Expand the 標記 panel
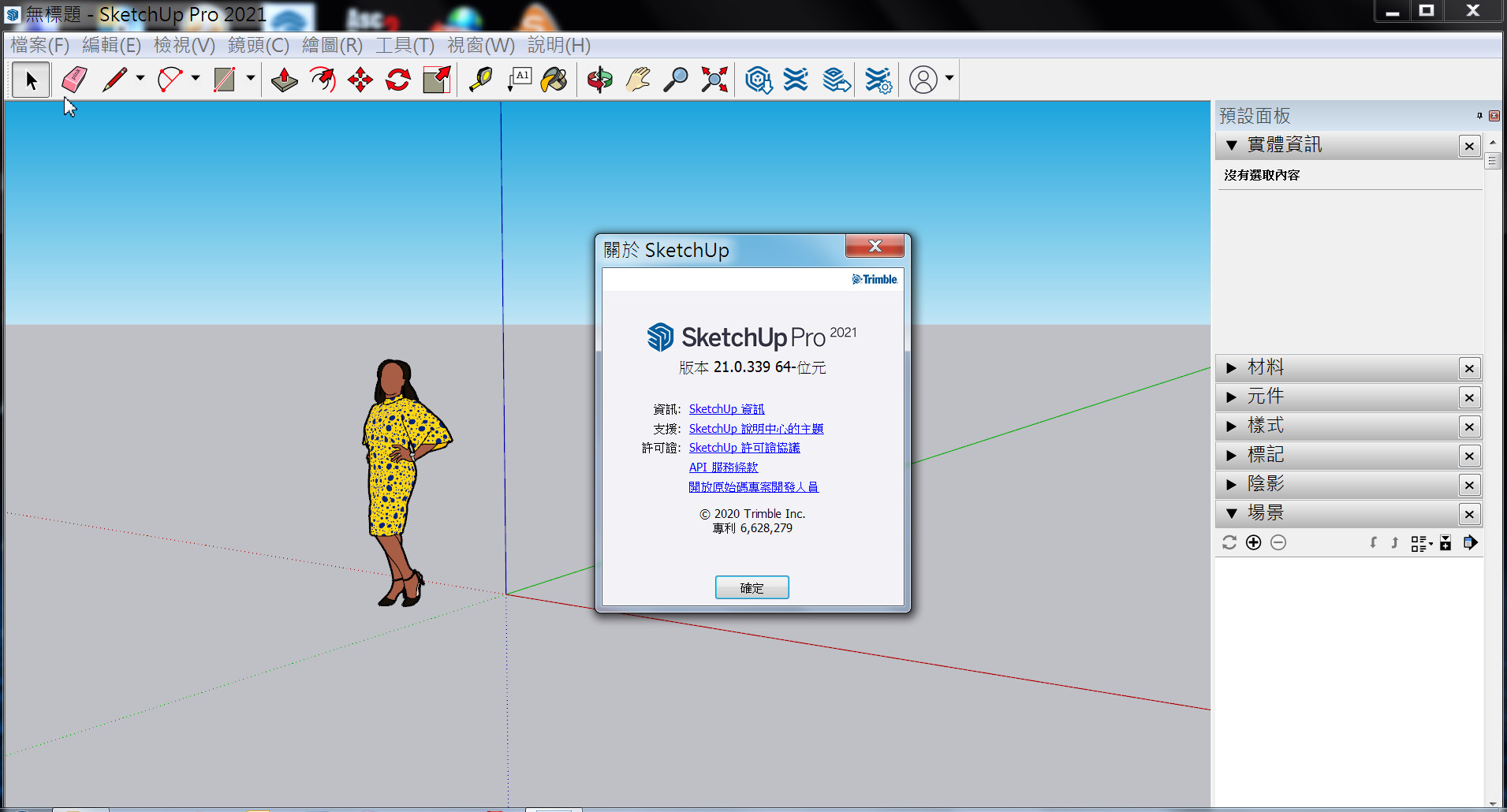Screen dimensions: 1507x812 coord(1232,456)
